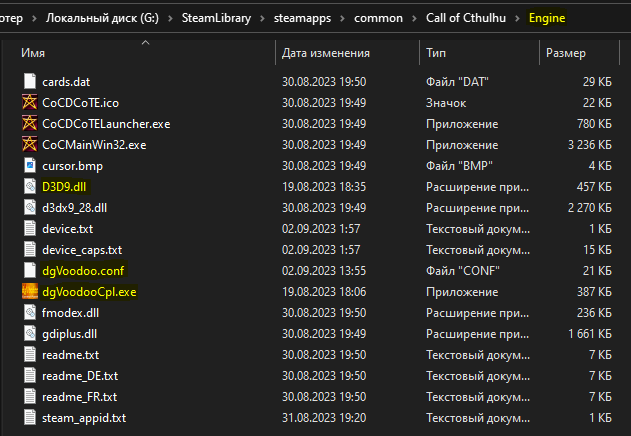Viewport: 631px width, 436px height.
Task: Click the steam_appid.txt document icon
Action: point(29,417)
